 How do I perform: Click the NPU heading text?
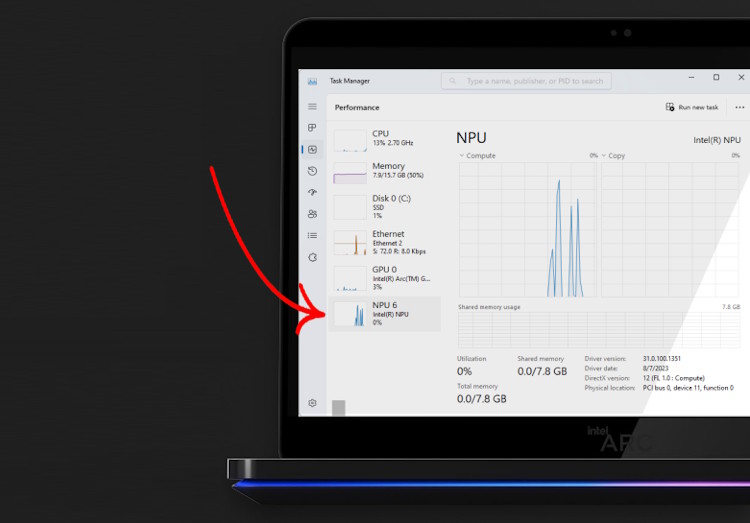(x=471, y=138)
